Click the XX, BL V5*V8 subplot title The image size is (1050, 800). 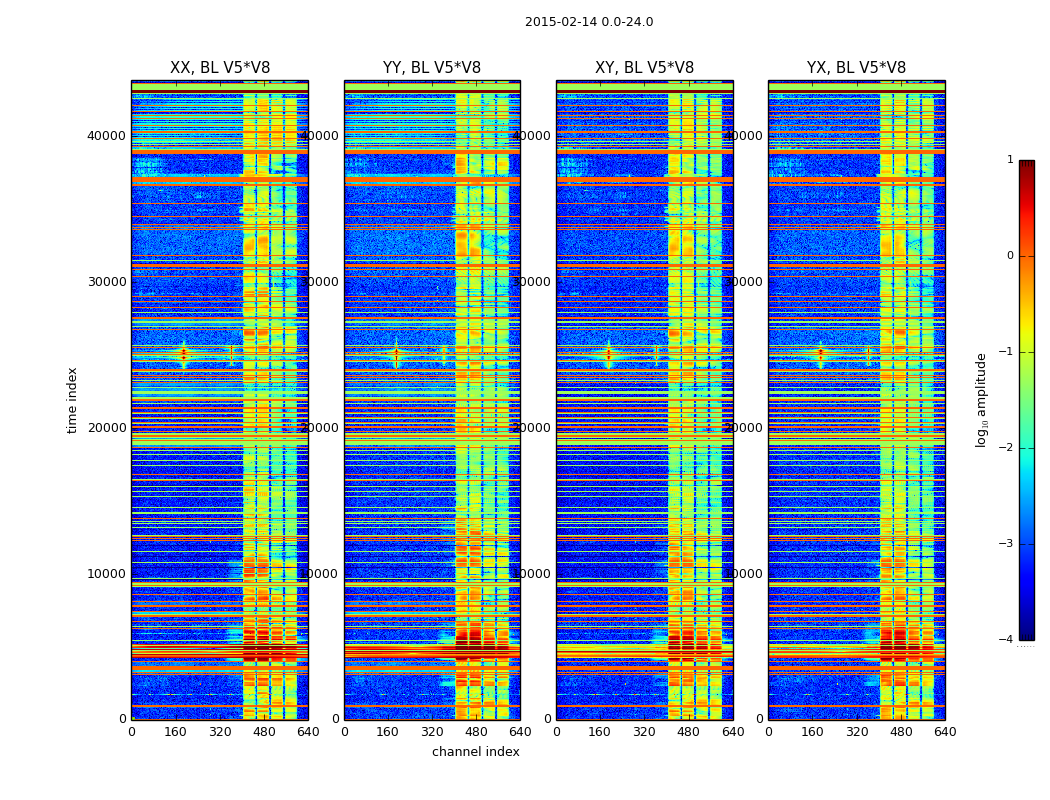pyautogui.click(x=220, y=68)
